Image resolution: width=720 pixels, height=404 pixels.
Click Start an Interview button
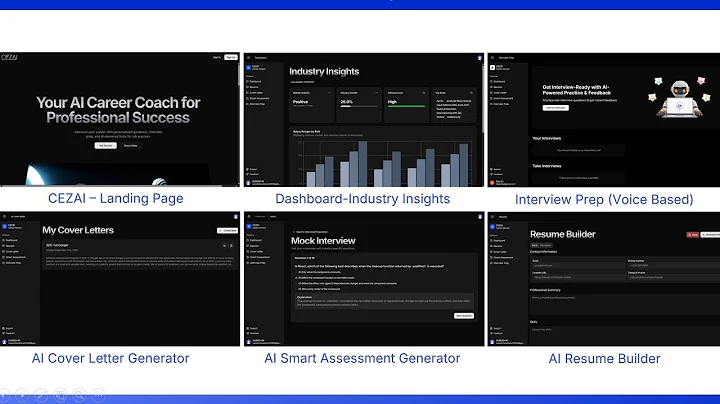556,108
